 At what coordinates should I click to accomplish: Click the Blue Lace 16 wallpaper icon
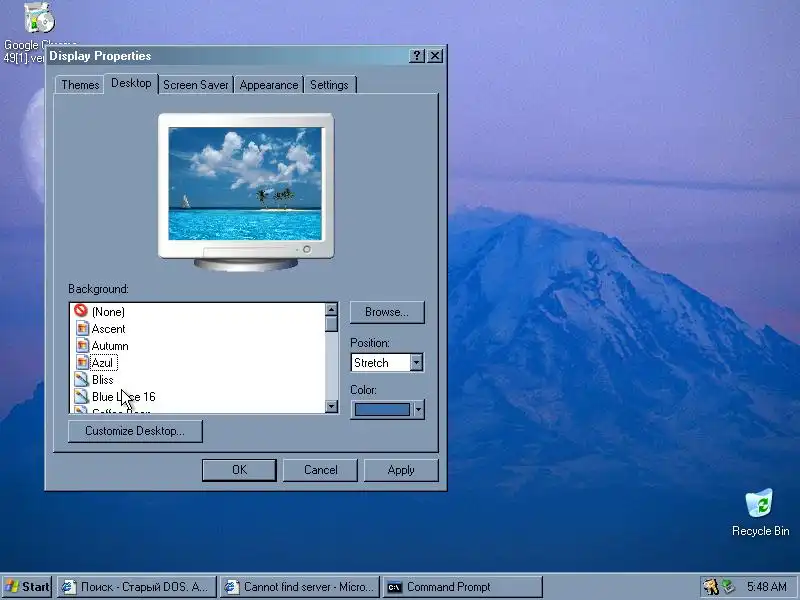click(82, 396)
